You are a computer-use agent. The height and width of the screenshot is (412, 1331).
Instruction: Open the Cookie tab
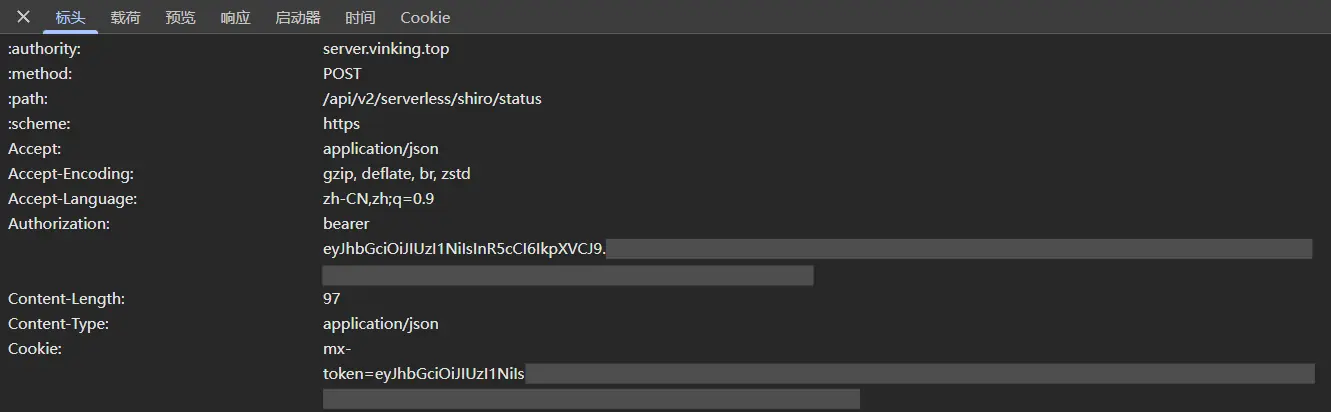click(425, 17)
